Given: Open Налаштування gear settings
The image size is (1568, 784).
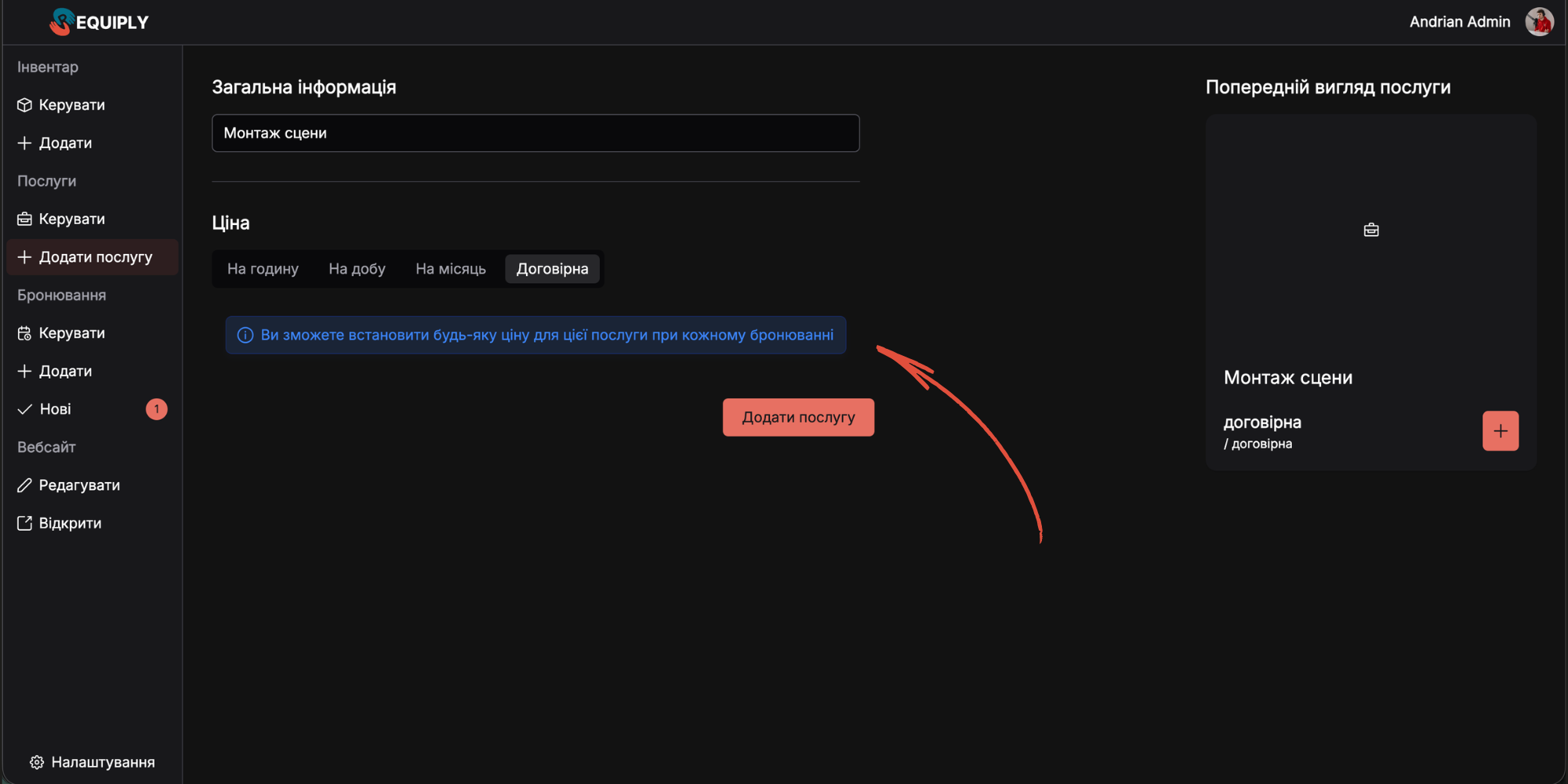Looking at the screenshot, I should [x=93, y=762].
